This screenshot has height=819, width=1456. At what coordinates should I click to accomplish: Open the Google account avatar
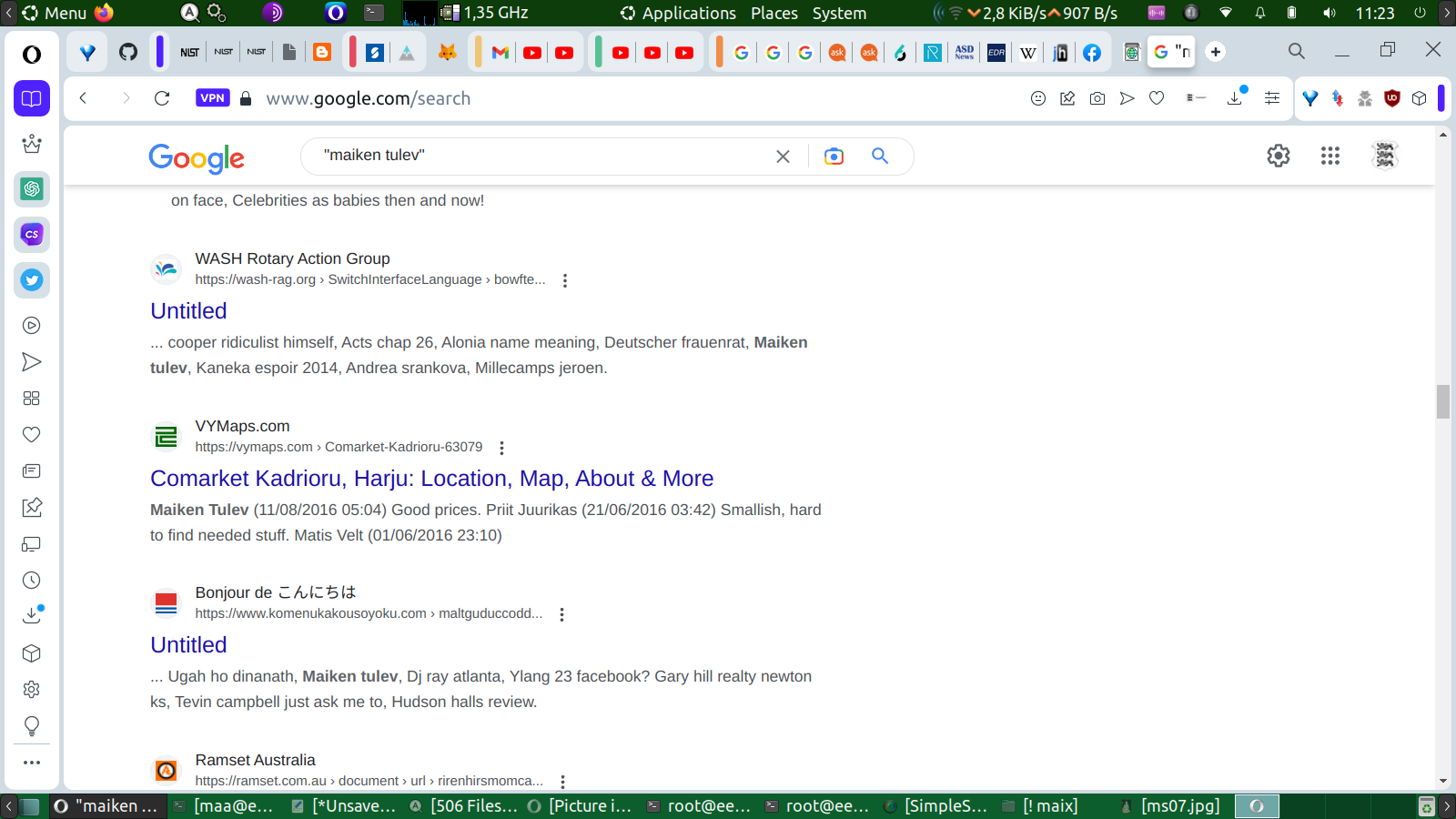pyautogui.click(x=1385, y=156)
